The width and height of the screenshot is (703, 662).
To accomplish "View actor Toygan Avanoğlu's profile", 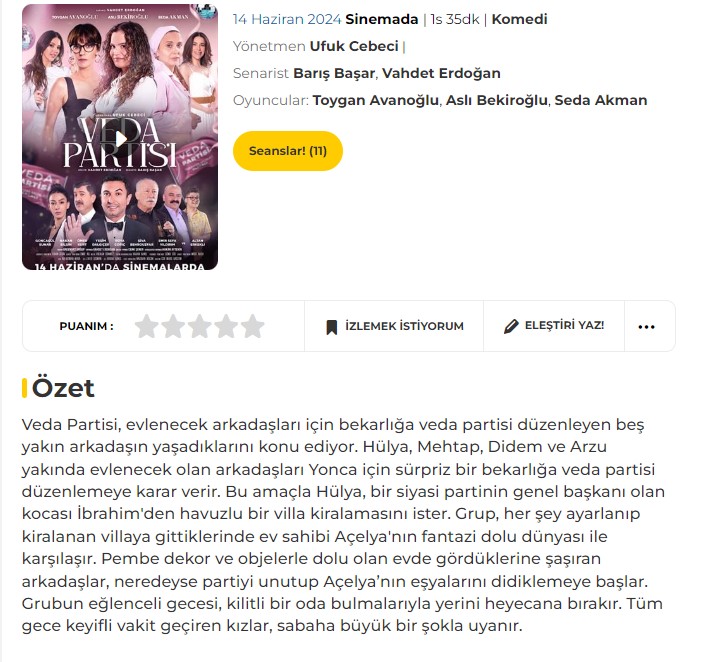I will (x=376, y=100).
